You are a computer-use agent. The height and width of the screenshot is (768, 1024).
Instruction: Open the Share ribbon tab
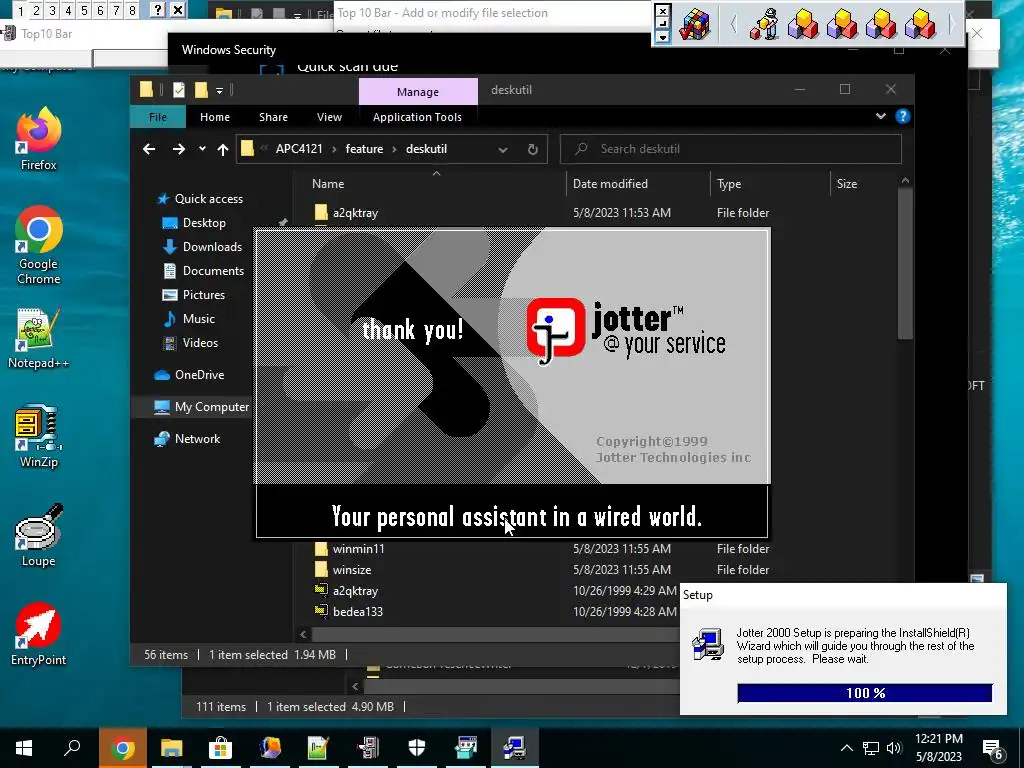coord(273,117)
